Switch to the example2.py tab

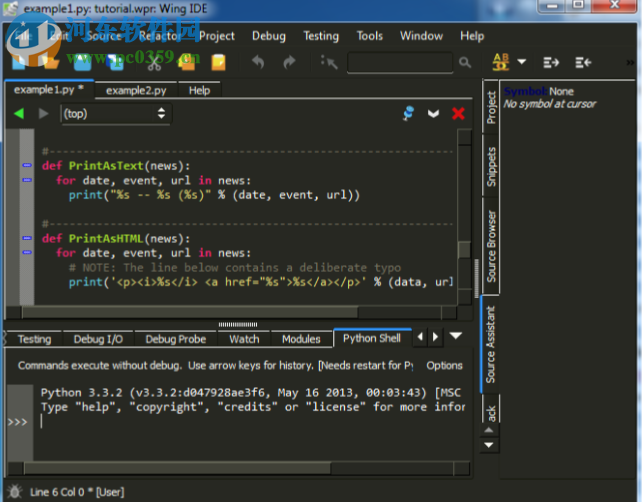(x=136, y=90)
